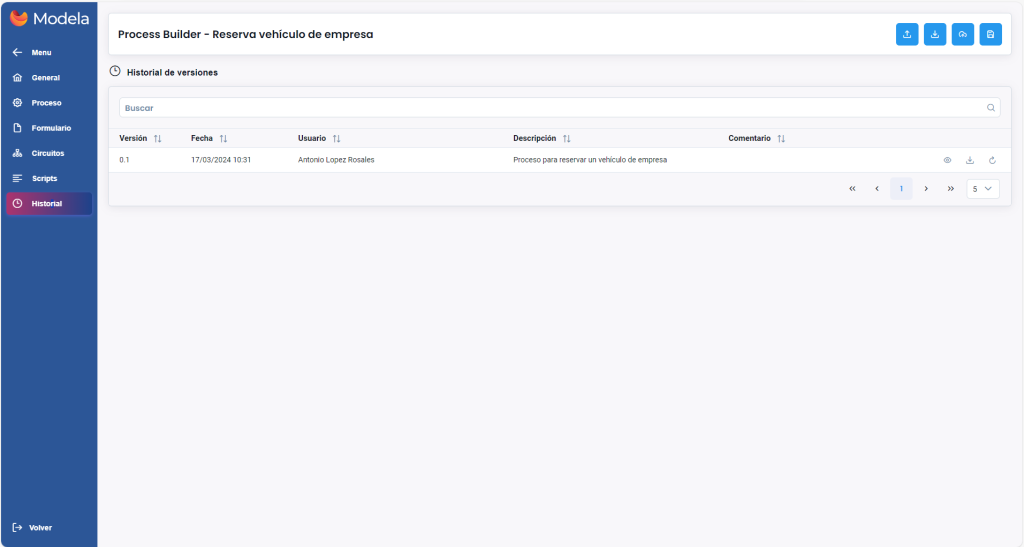Click the upload button in the header
This screenshot has width=1024, height=547.
tap(906, 34)
